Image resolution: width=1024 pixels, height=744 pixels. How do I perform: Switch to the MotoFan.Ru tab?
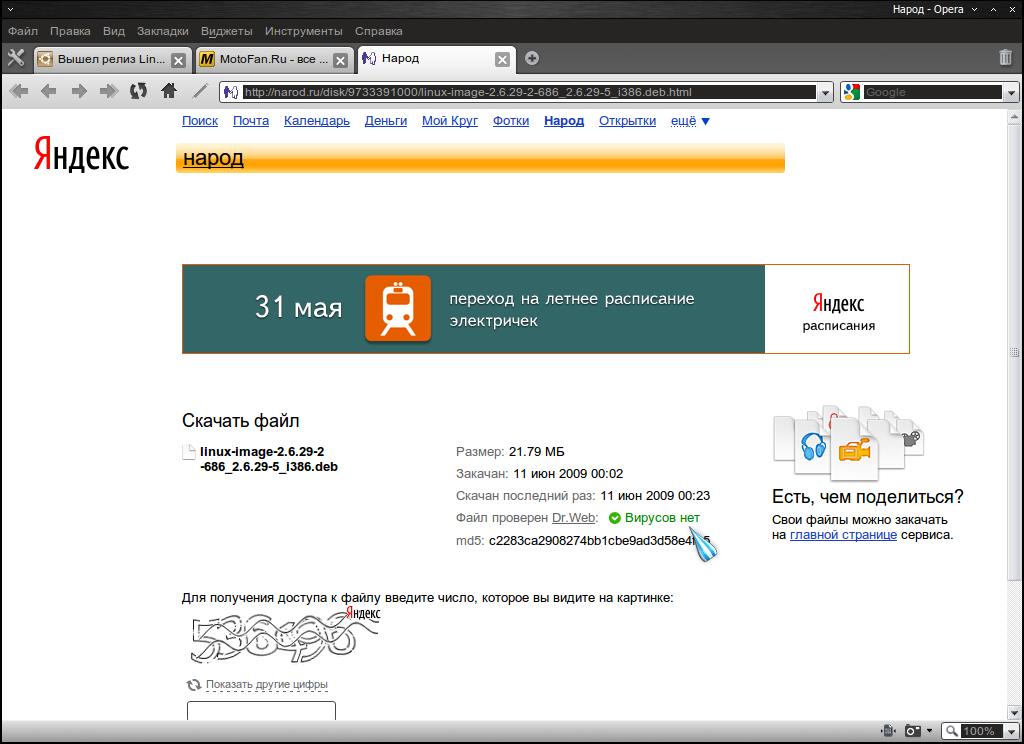pyautogui.click(x=274, y=59)
